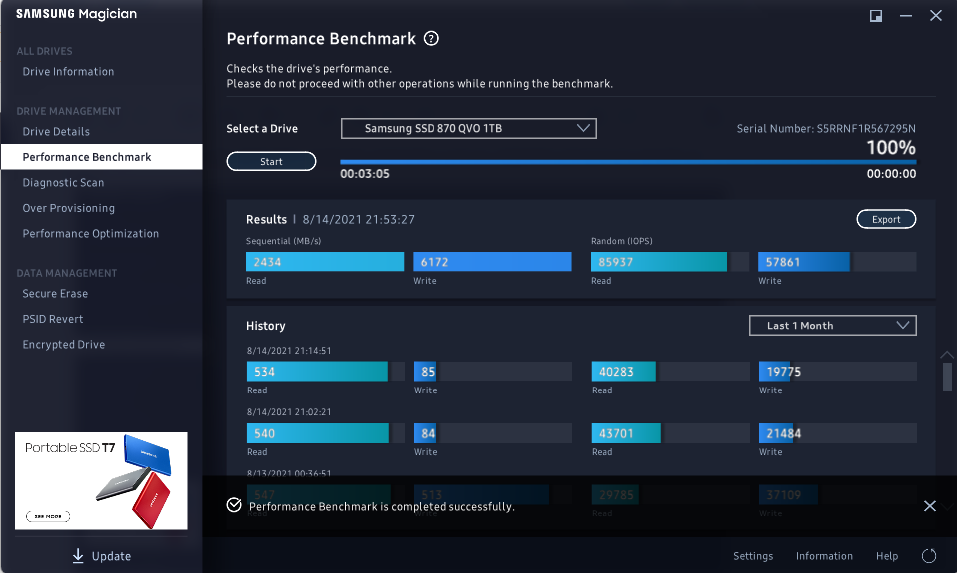Open the Settings link in the footer
The width and height of the screenshot is (957, 573).
click(753, 556)
